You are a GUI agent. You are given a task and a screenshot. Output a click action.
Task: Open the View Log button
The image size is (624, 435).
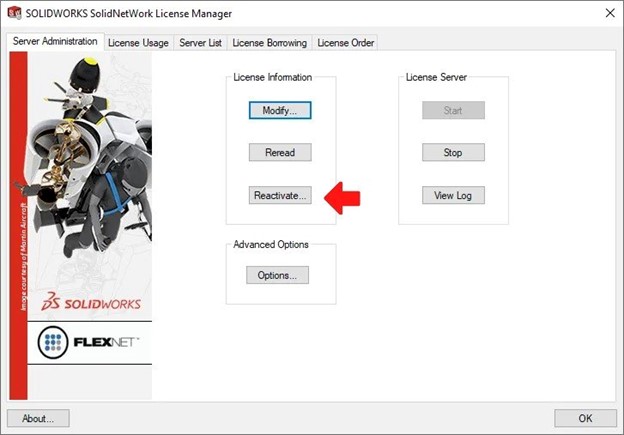click(452, 195)
